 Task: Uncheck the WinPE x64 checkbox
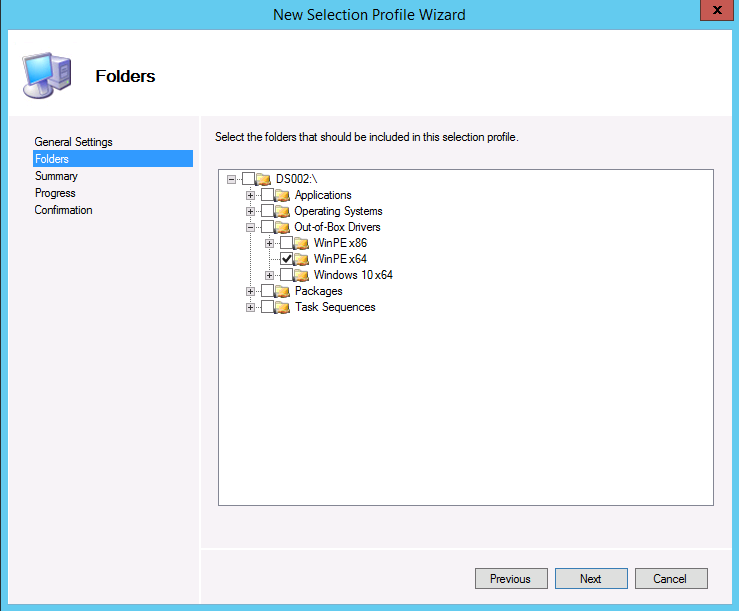(x=287, y=259)
